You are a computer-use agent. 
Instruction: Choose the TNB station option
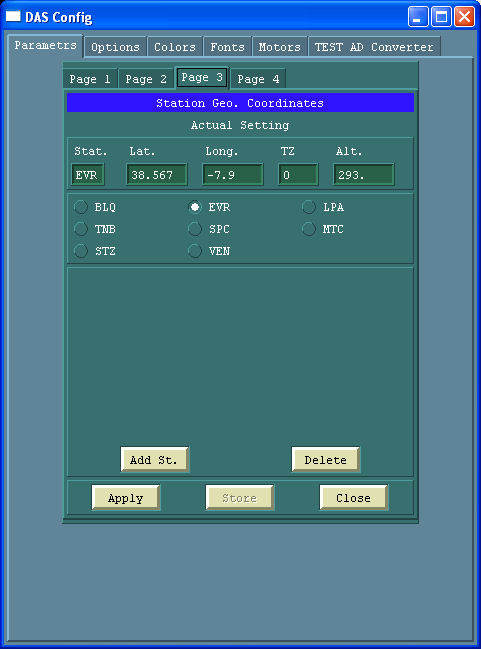[x=81, y=229]
